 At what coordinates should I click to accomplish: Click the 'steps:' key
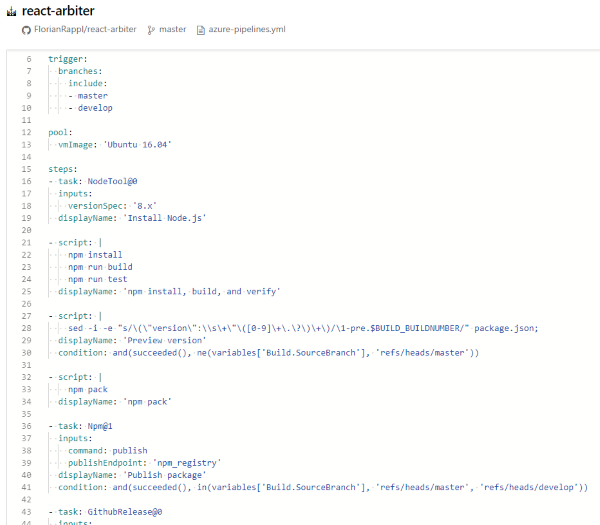point(63,170)
